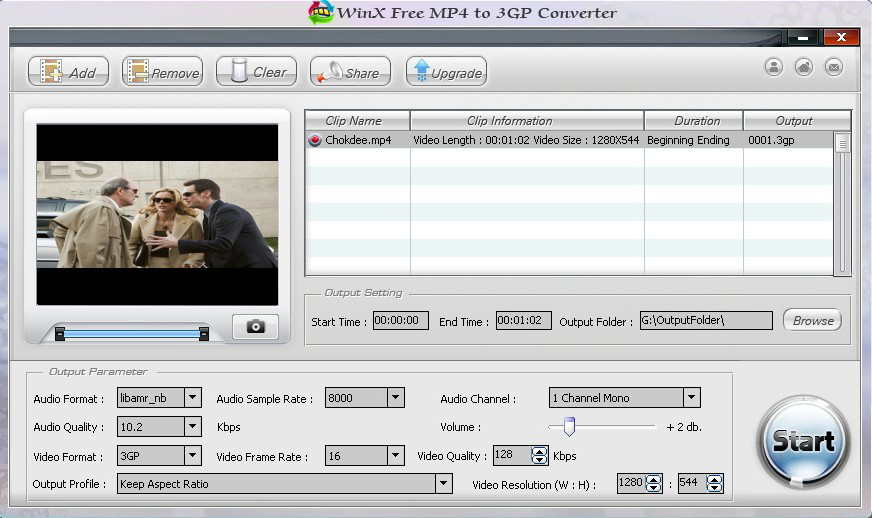
Task: Click the Clip Name column header
Action: 358,121
